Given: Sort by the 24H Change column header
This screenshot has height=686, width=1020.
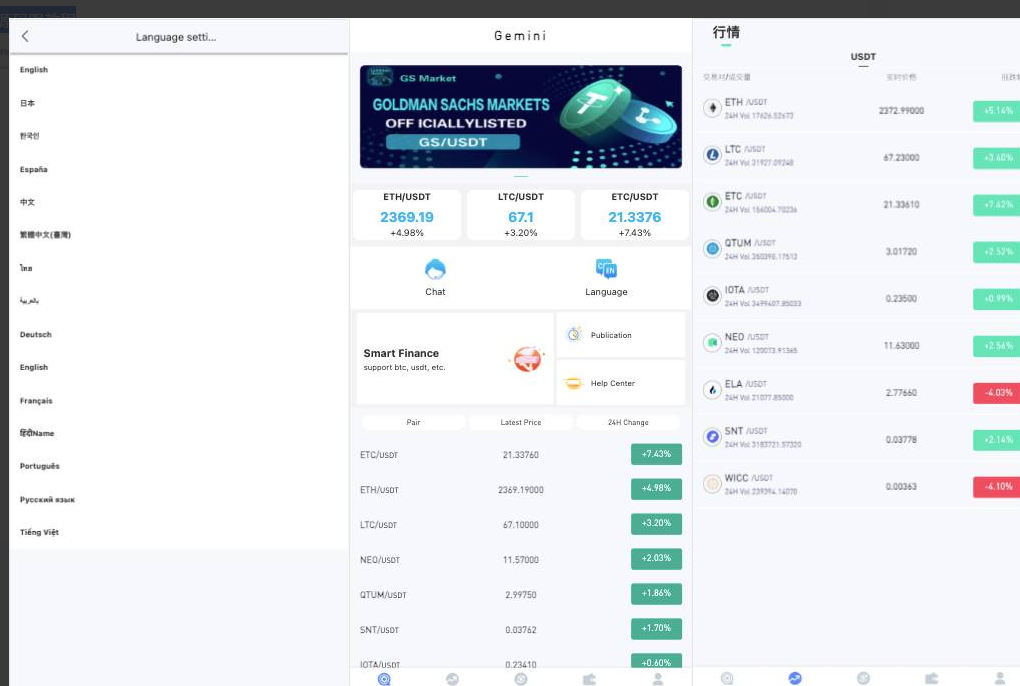Looking at the screenshot, I should tap(628, 422).
